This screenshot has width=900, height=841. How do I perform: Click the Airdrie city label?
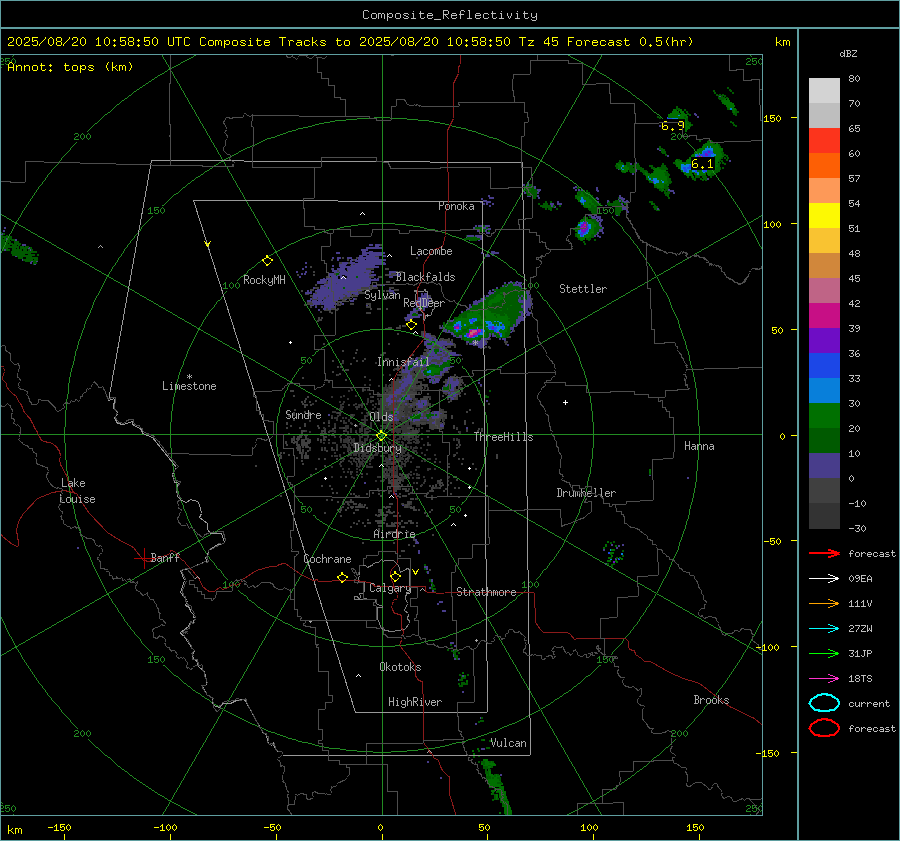coord(394,534)
